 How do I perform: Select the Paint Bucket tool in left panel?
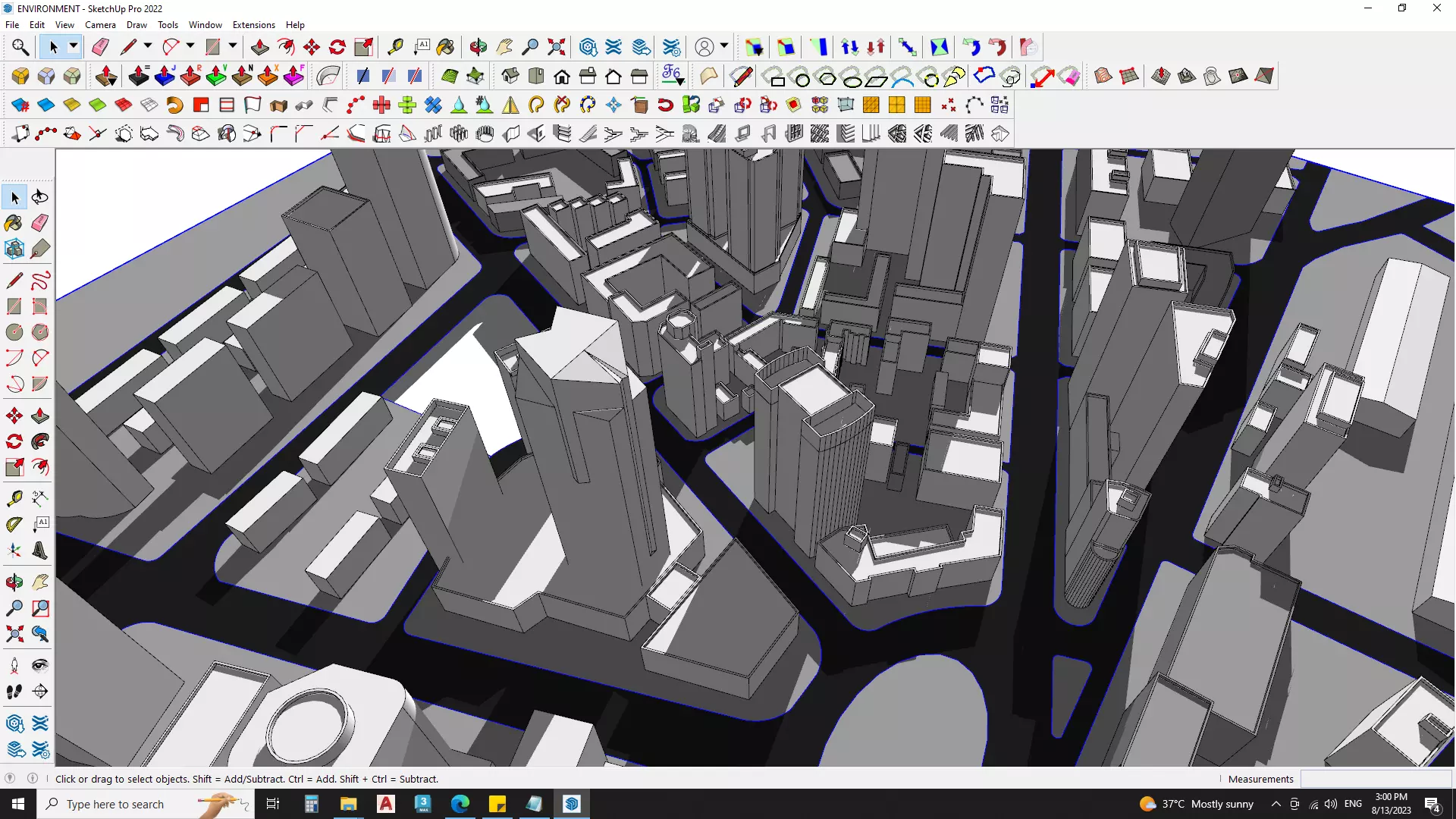14,223
